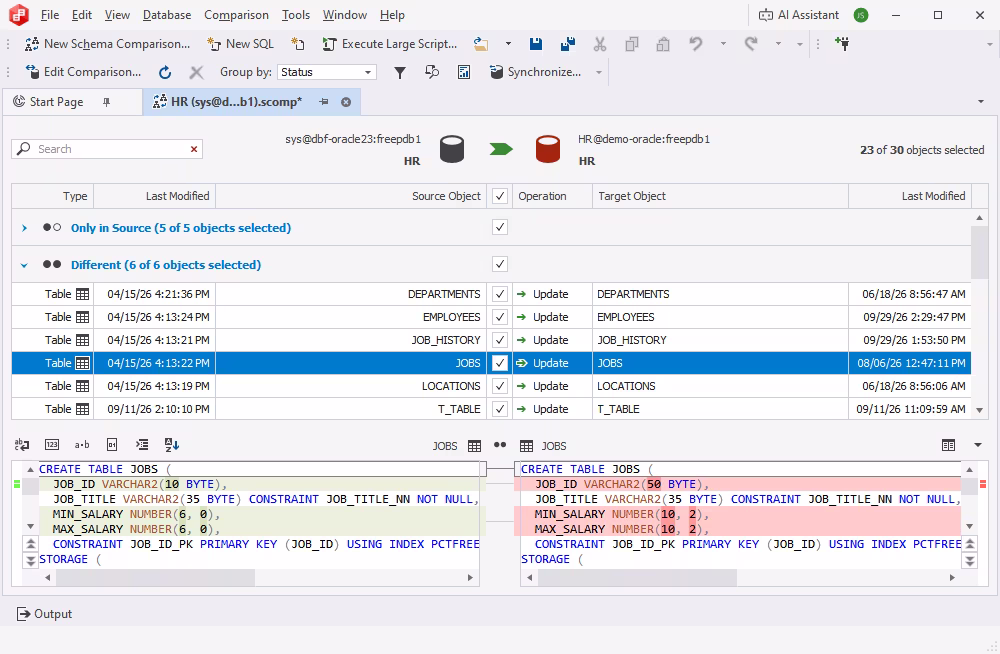Select the HR scomp document tab
1000x654 pixels.
tap(236, 101)
